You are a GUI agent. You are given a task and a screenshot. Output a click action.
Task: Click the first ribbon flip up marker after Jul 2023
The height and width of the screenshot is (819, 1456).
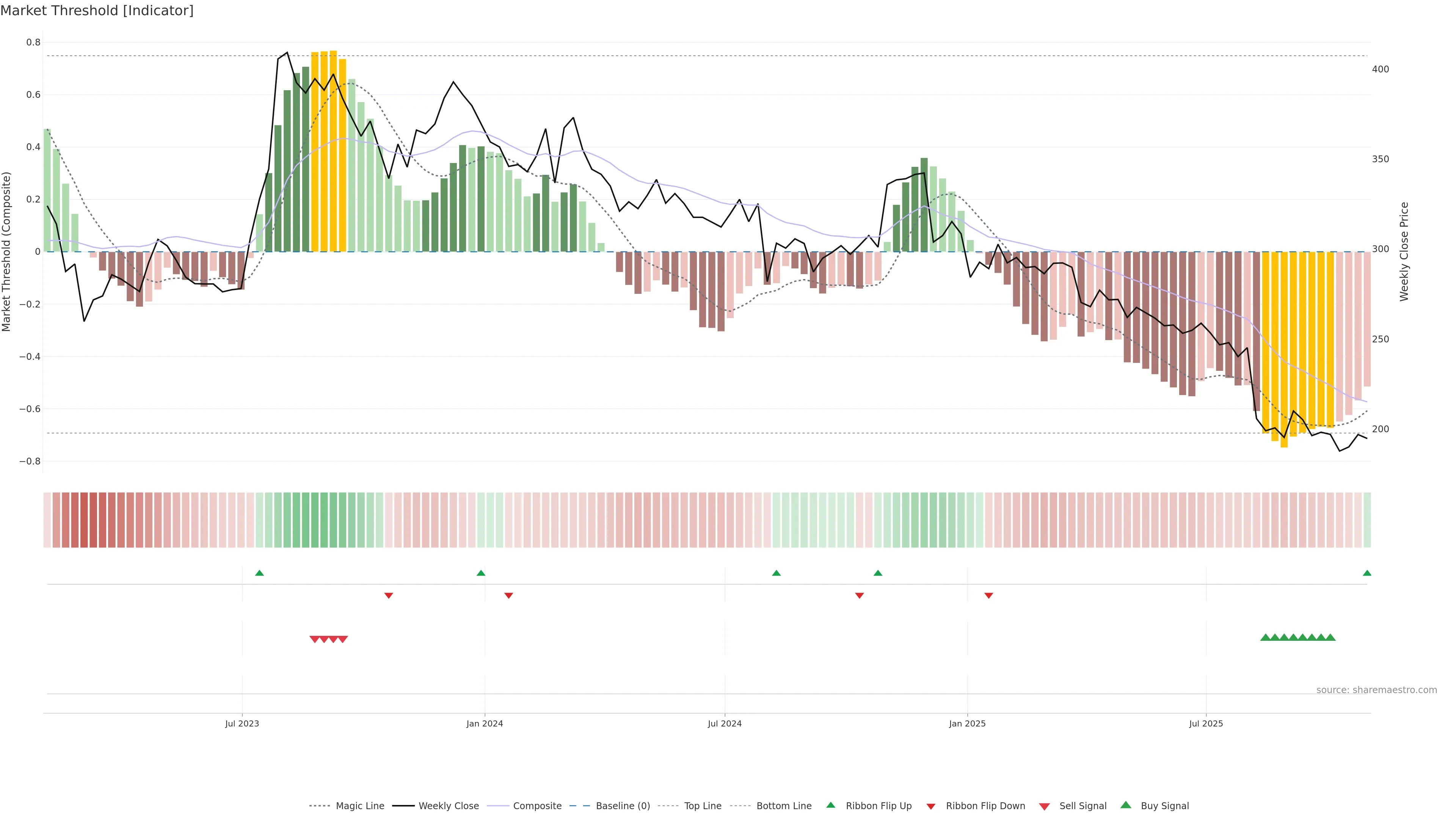point(259,573)
